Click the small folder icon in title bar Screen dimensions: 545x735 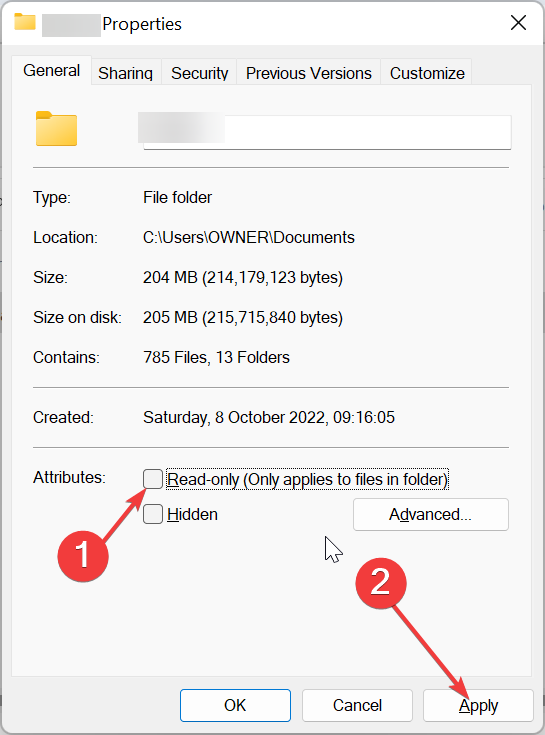25,22
